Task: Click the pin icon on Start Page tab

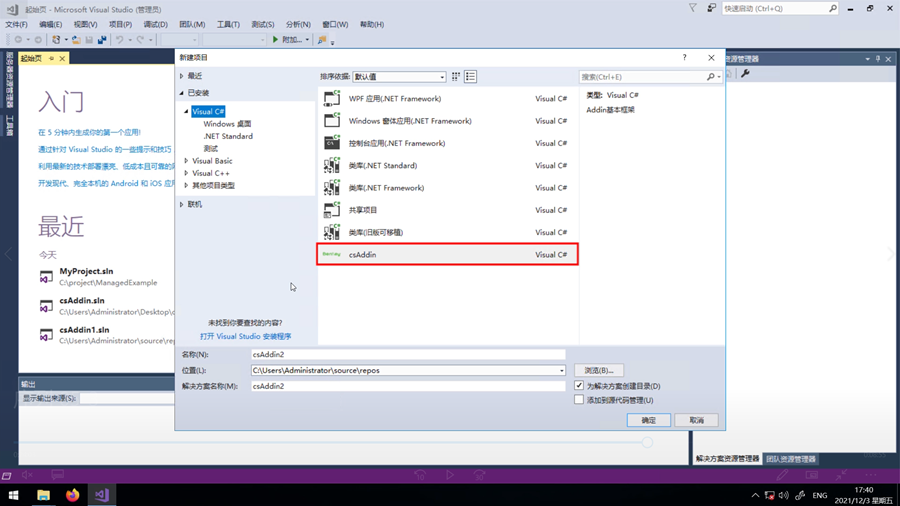Action: pos(51,59)
